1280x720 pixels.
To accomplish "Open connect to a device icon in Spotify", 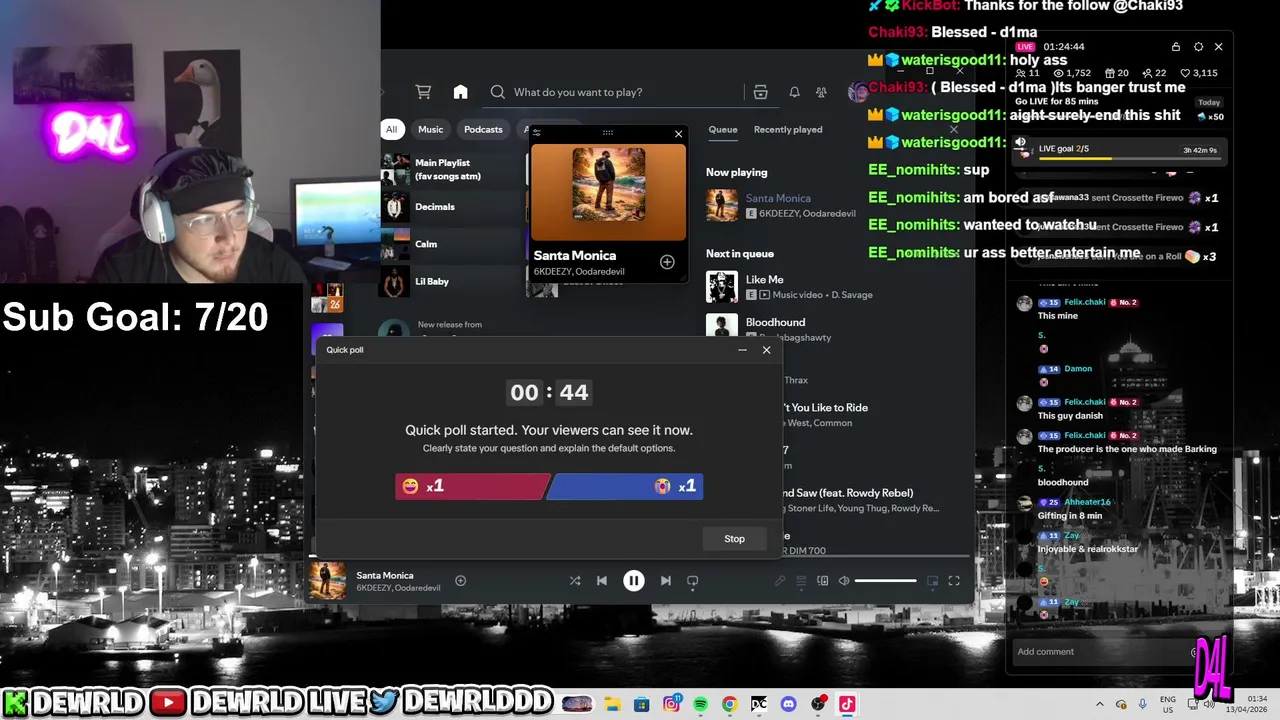I will tap(823, 581).
